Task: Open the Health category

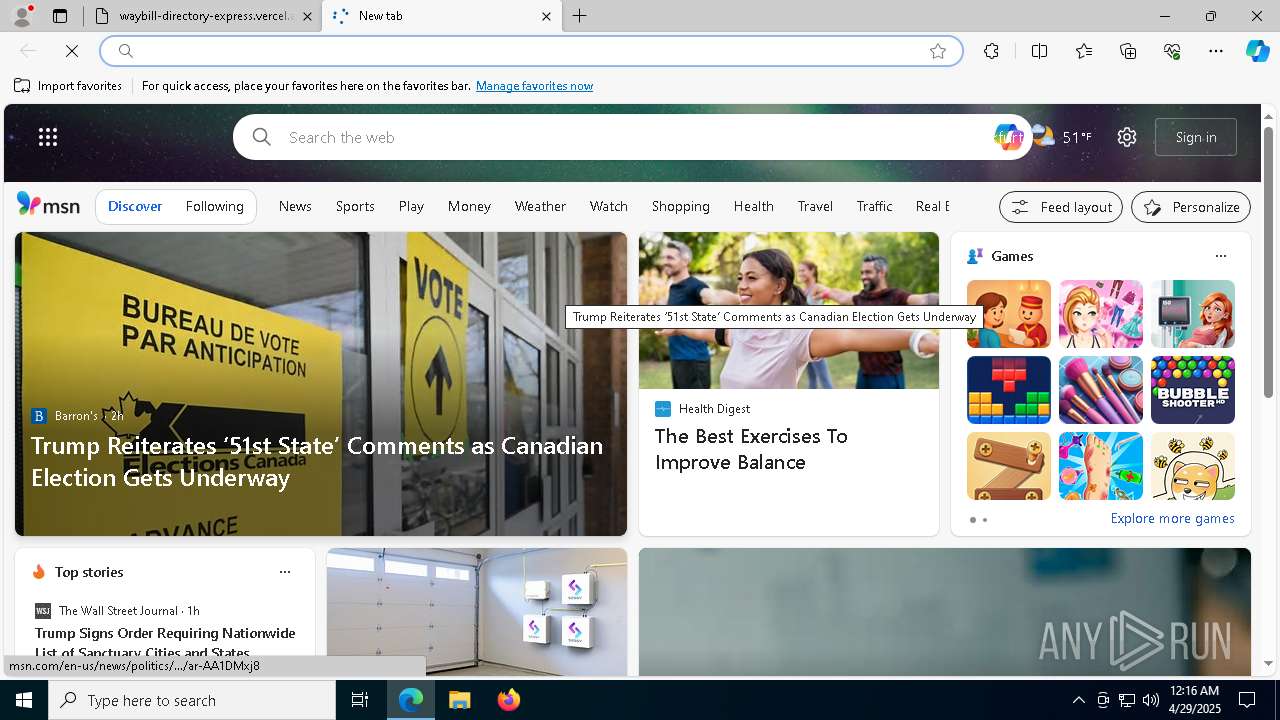Action: [x=754, y=206]
